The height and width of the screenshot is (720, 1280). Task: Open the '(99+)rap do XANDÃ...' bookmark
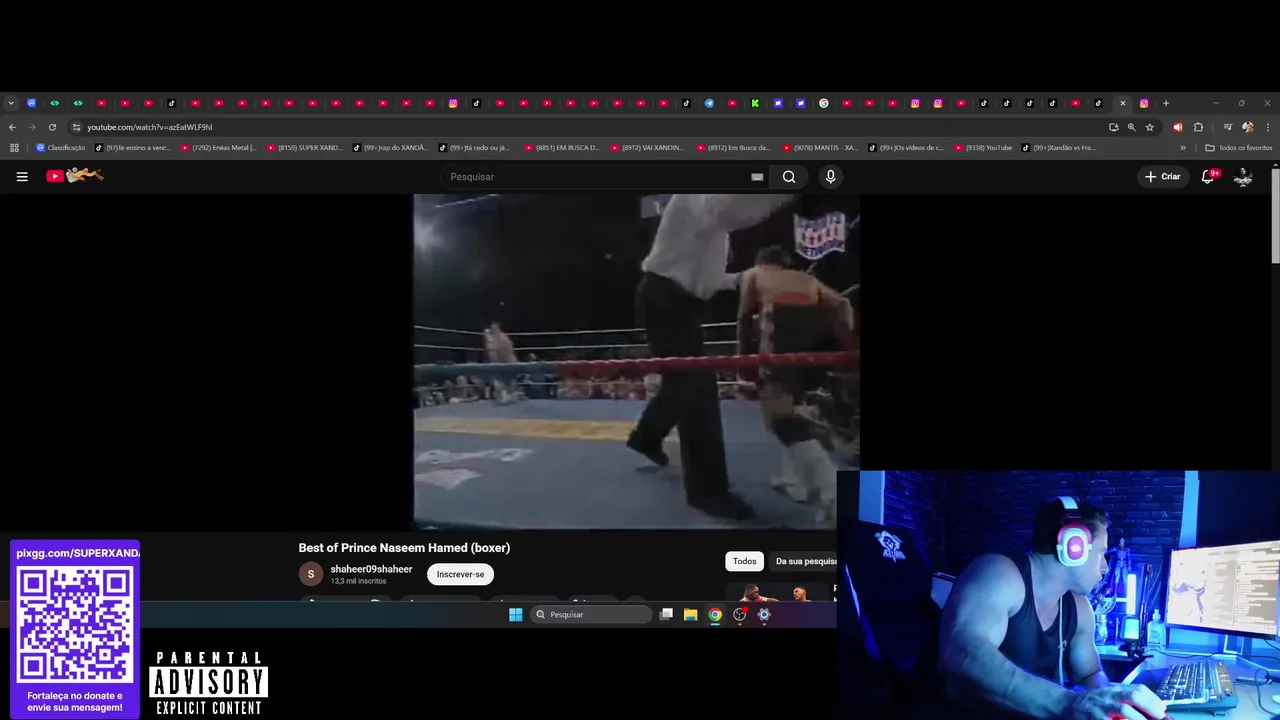391,148
